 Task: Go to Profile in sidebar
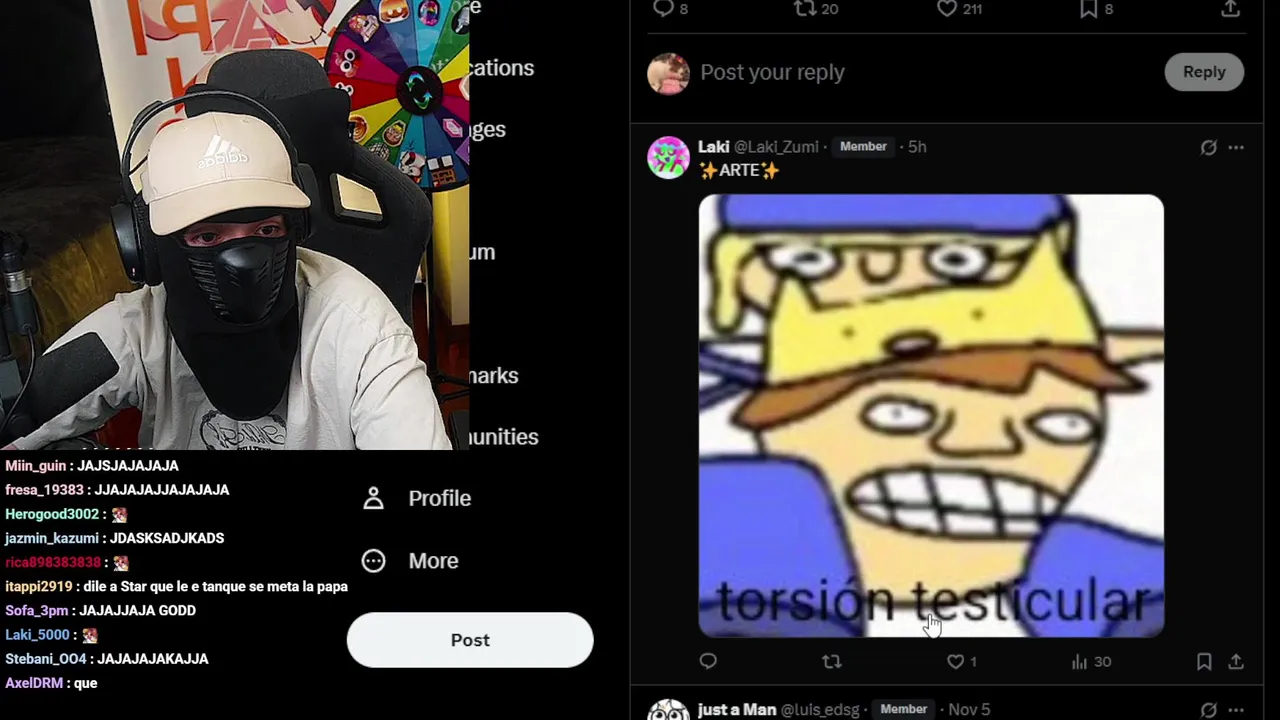pyautogui.click(x=416, y=498)
